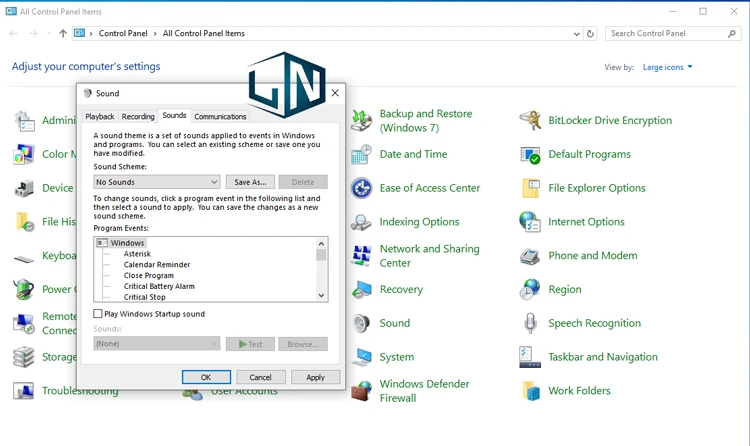Image resolution: width=750 pixels, height=446 pixels.
Task: Open the Default Programs icon
Action: point(530,154)
